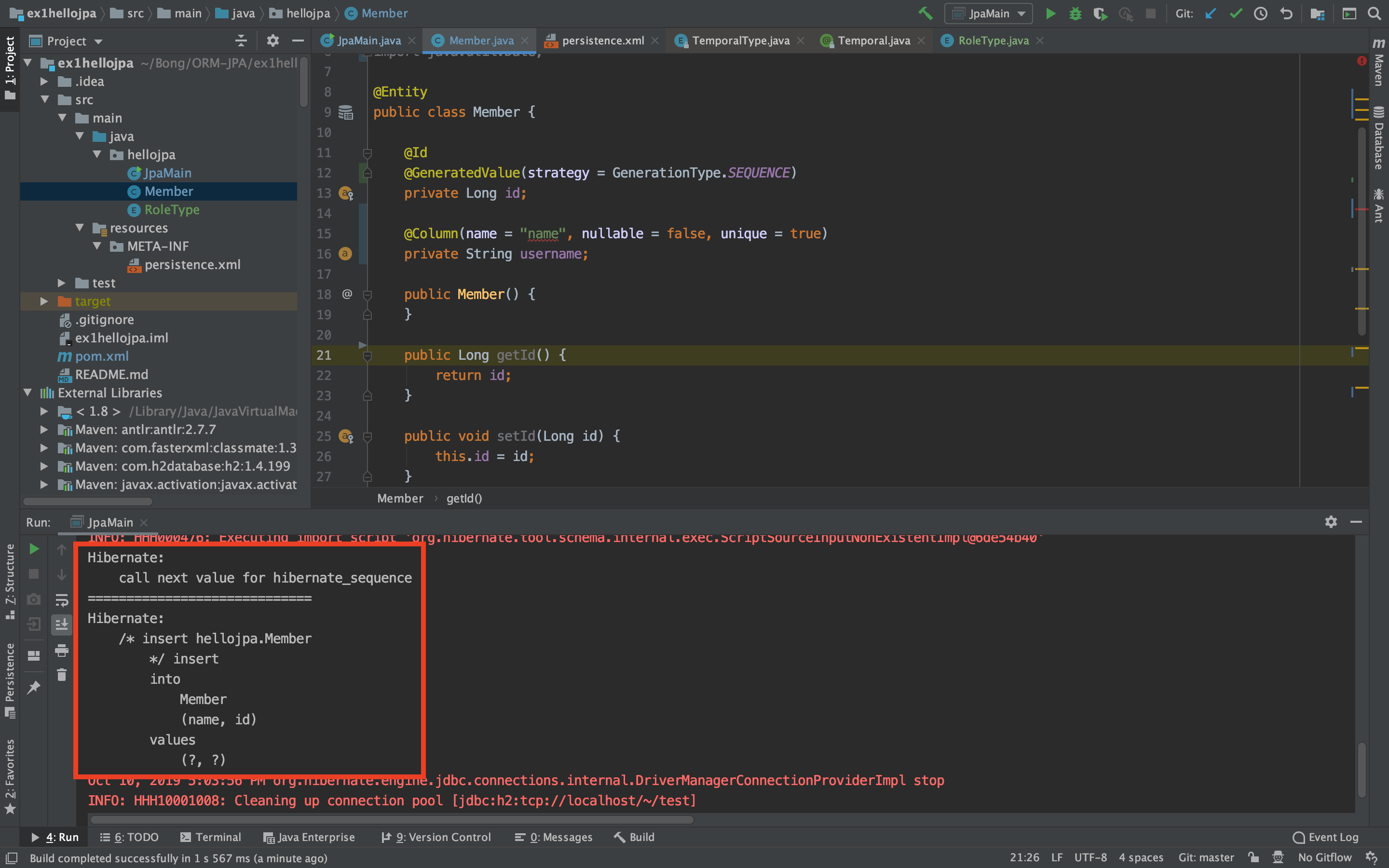Toggle pin tab in Run panel
The image size is (1389, 868).
pos(34,687)
